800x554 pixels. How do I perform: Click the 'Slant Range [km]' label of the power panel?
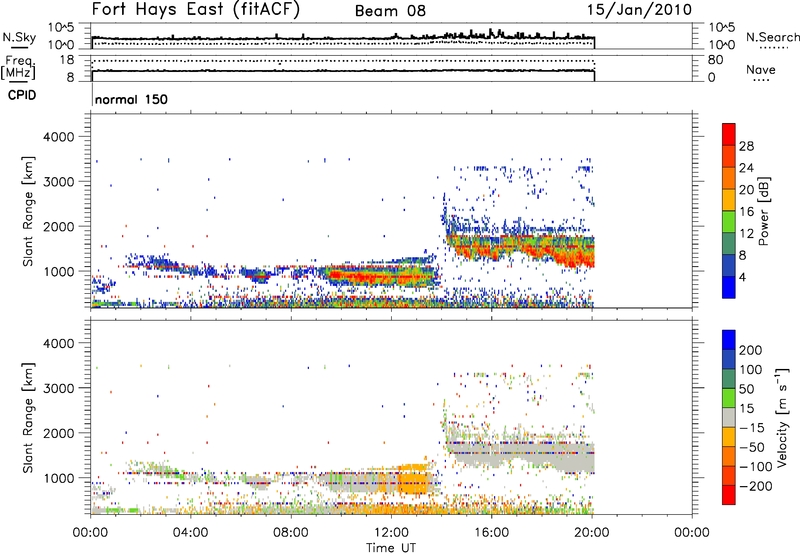pyautogui.click(x=29, y=211)
